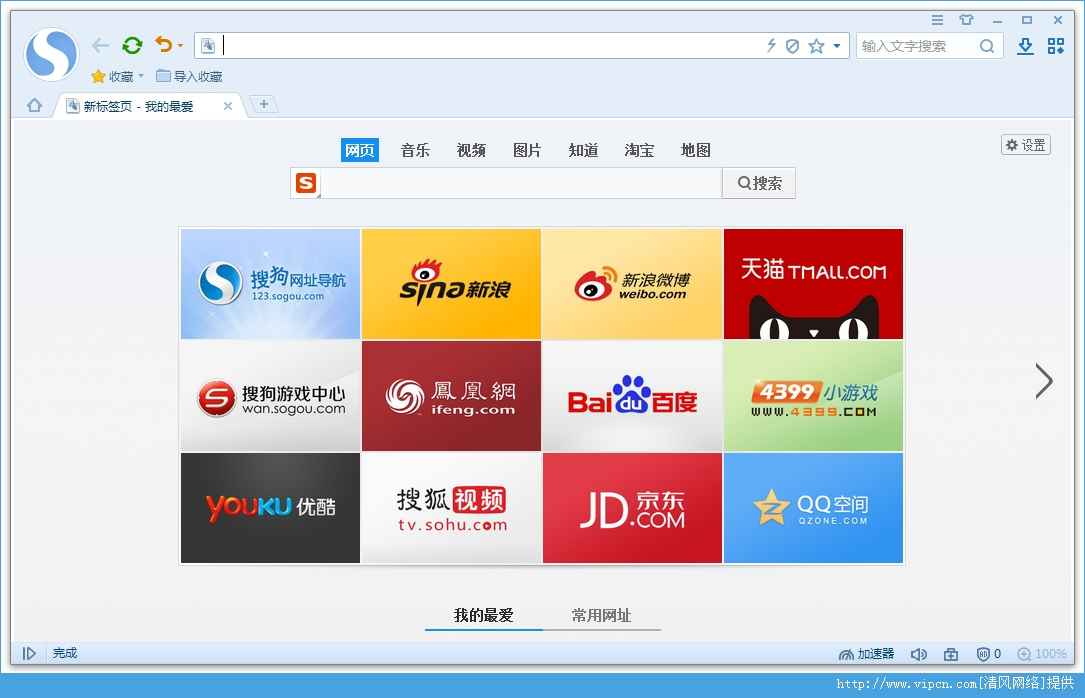This screenshot has height=698, width=1085.
Task: Open the extensions grid icon
Action: 1056,46
